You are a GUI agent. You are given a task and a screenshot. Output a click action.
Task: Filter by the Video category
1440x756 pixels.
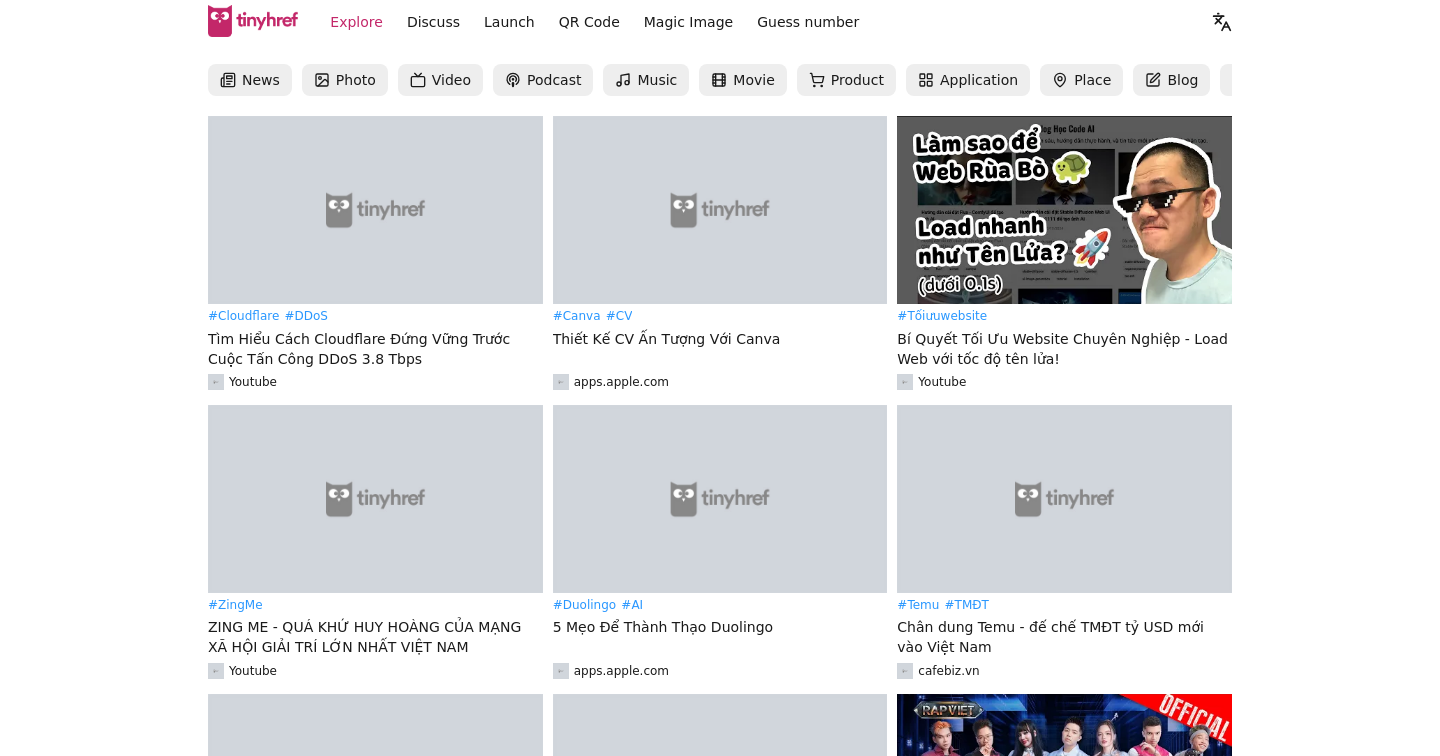pyautogui.click(x=440, y=80)
